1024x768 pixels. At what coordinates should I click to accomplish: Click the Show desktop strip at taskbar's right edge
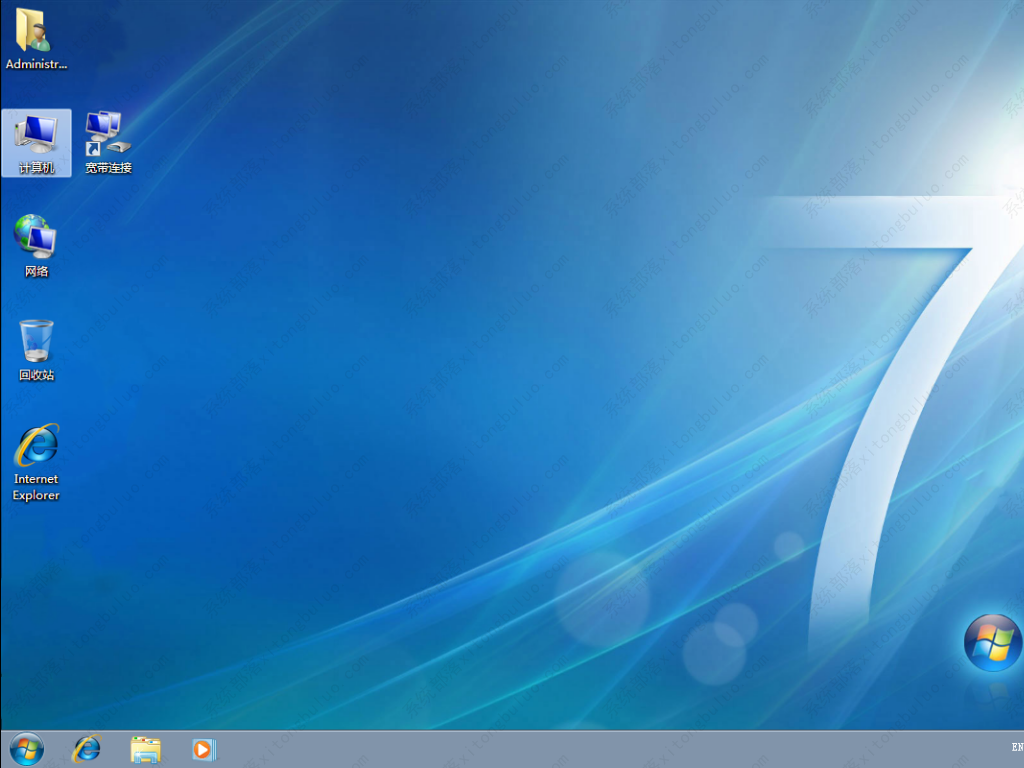point(1022,749)
